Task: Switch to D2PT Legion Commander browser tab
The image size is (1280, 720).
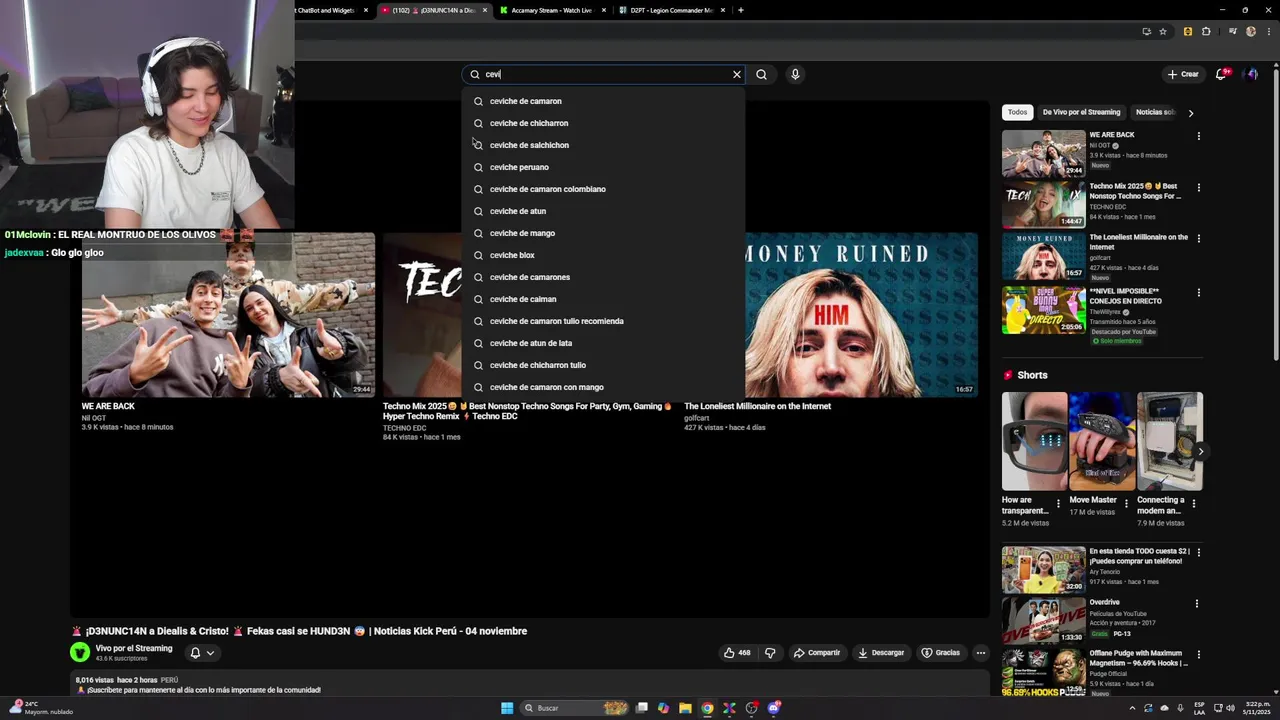Action: coord(670,10)
